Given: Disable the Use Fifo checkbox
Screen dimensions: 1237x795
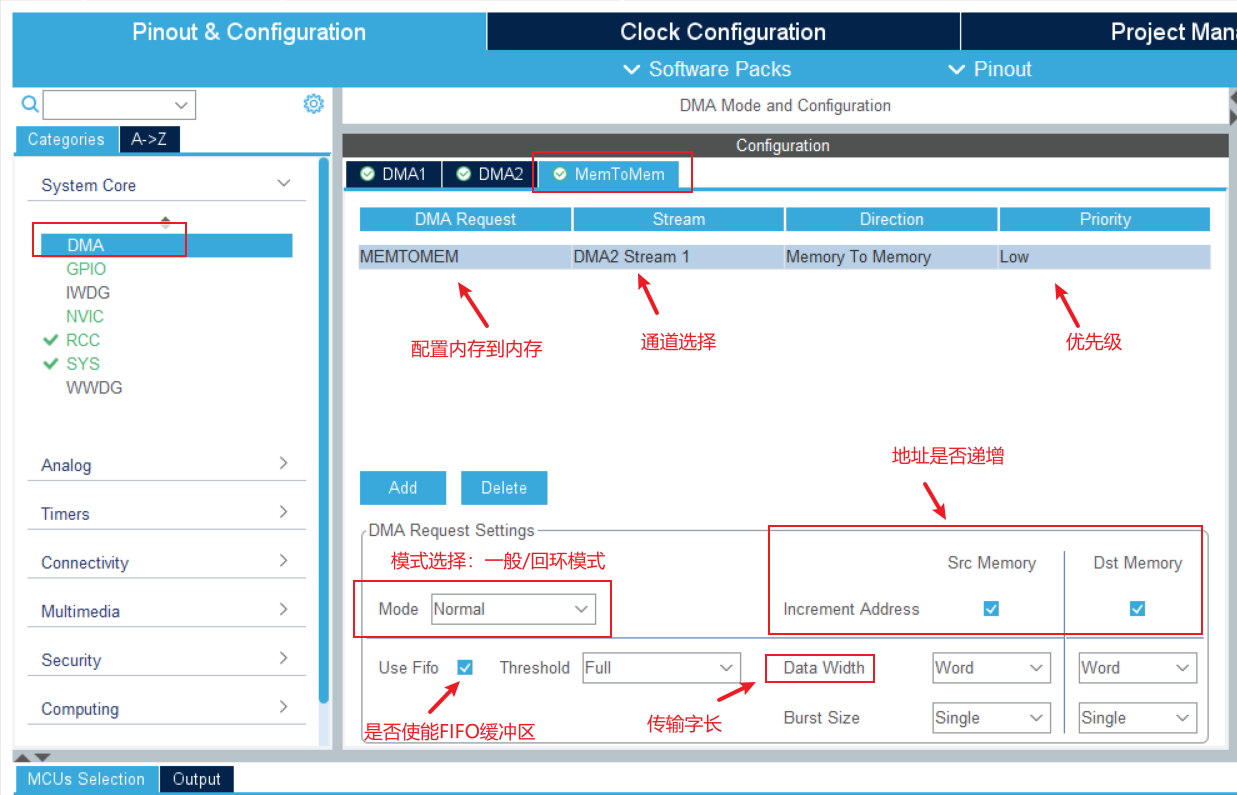Looking at the screenshot, I should tap(463, 667).
